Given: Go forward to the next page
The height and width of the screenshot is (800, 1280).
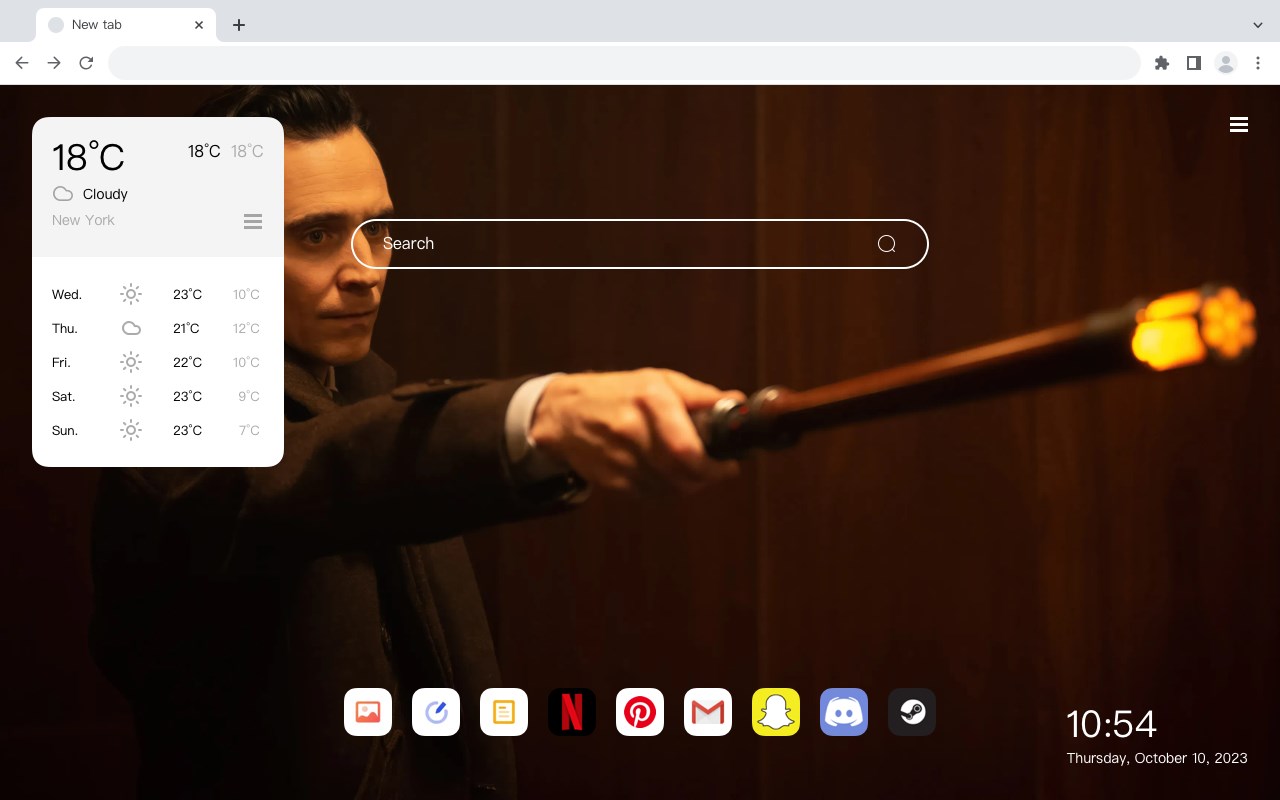Looking at the screenshot, I should click(54, 63).
